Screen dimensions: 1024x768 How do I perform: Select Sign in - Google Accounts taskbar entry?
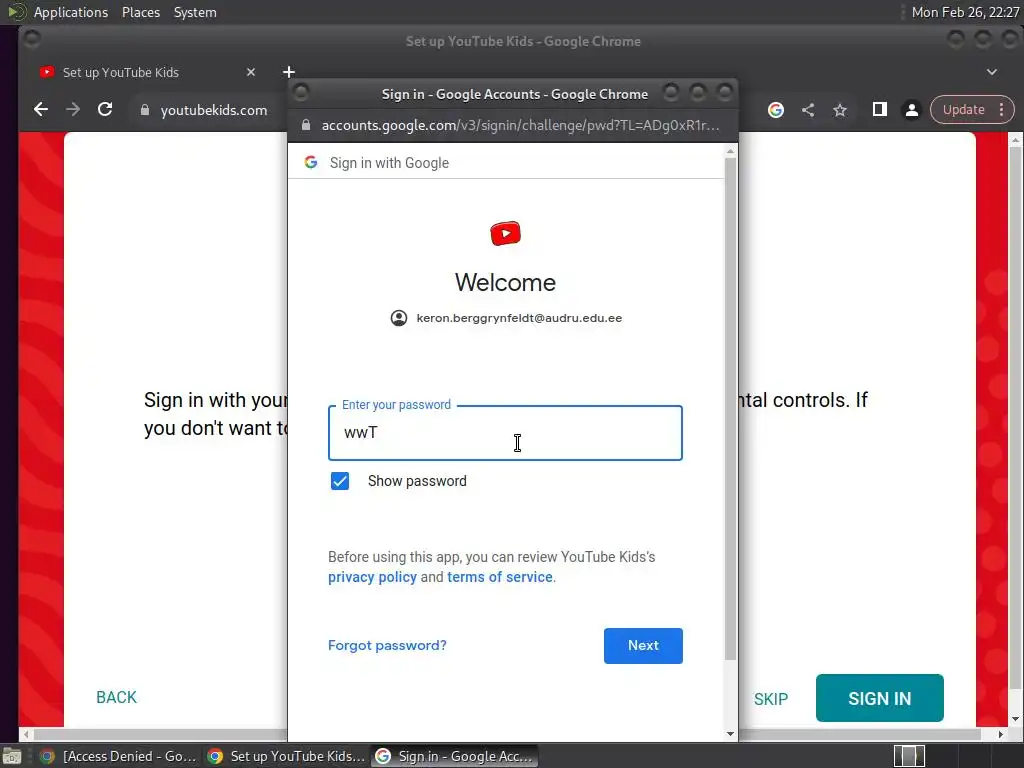point(455,756)
